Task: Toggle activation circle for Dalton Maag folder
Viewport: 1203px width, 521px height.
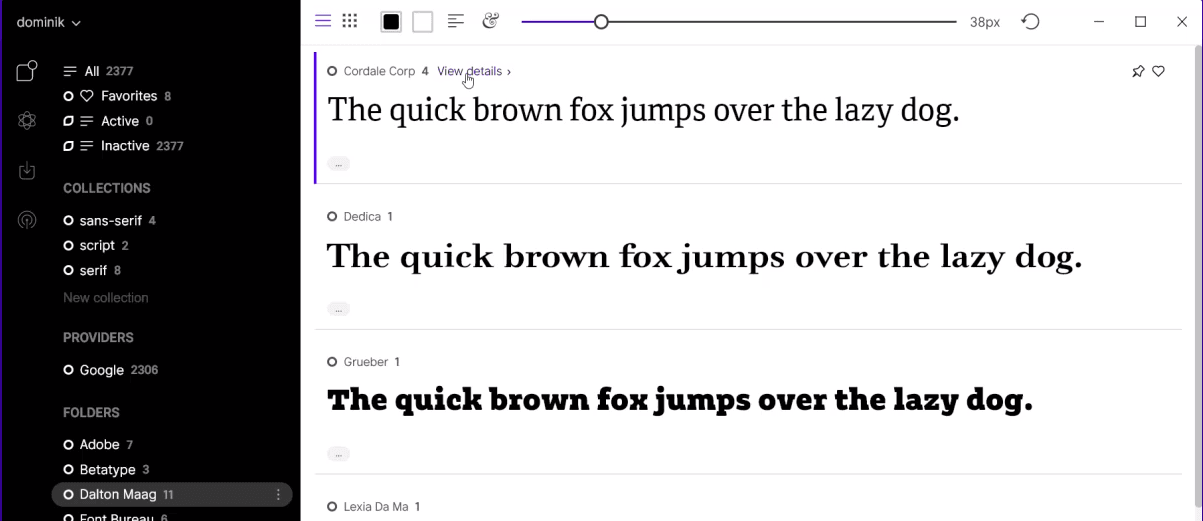Action: tap(68, 494)
